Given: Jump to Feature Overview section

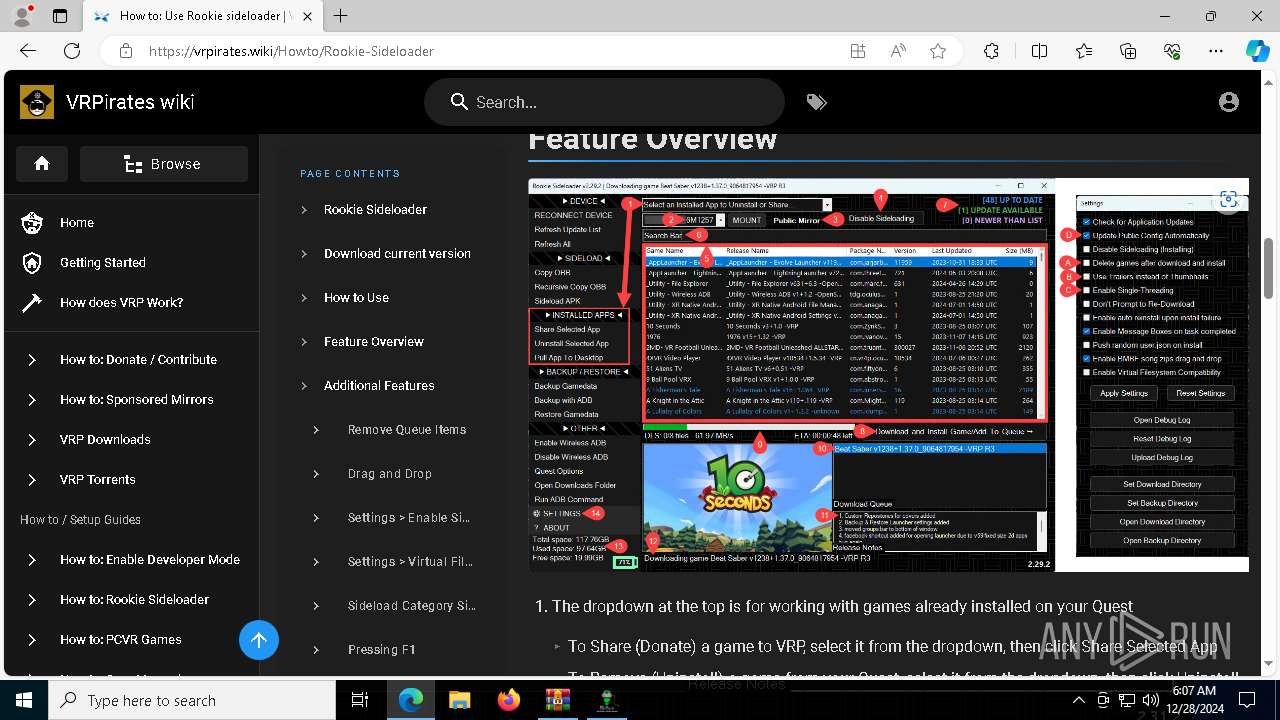Looking at the screenshot, I should pos(374,341).
